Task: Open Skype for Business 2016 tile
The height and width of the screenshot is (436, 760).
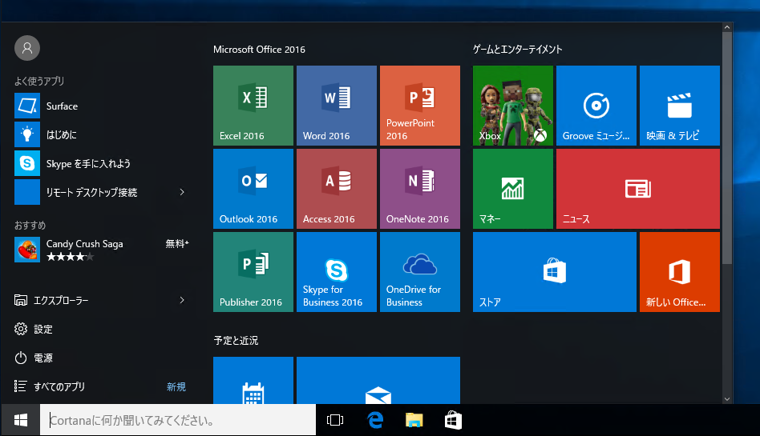Action: point(336,272)
